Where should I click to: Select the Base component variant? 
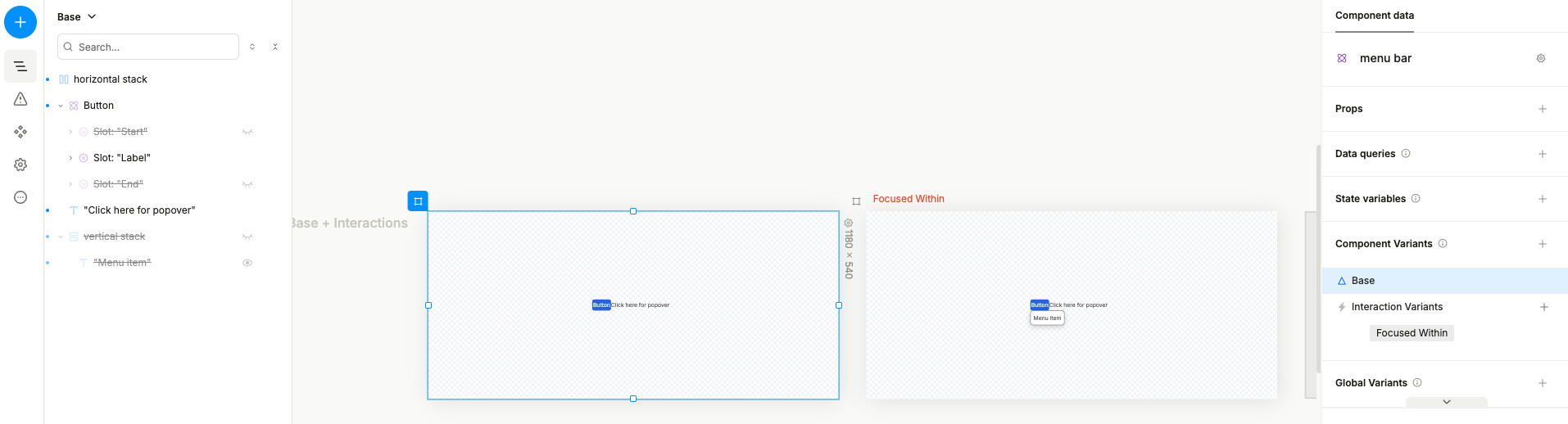click(x=1362, y=281)
